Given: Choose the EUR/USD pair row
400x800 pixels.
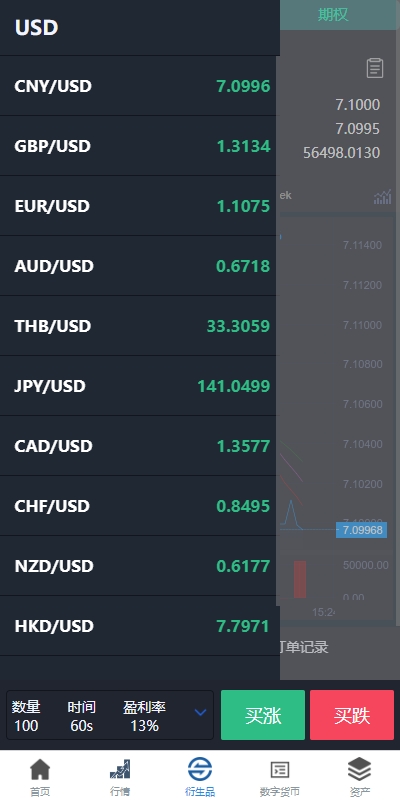Looking at the screenshot, I should click(140, 206).
